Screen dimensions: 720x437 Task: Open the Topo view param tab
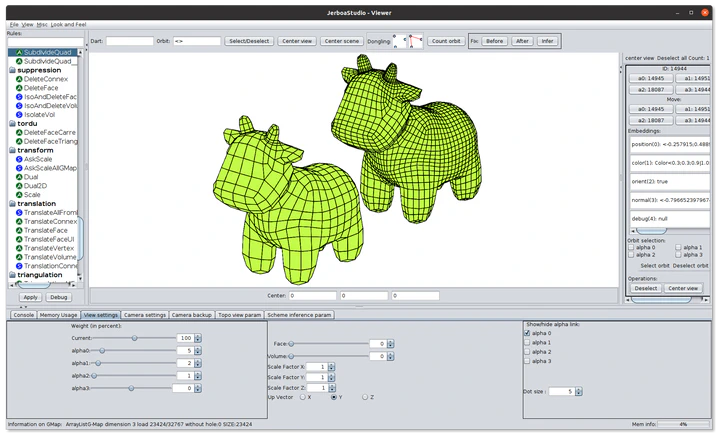click(240, 315)
